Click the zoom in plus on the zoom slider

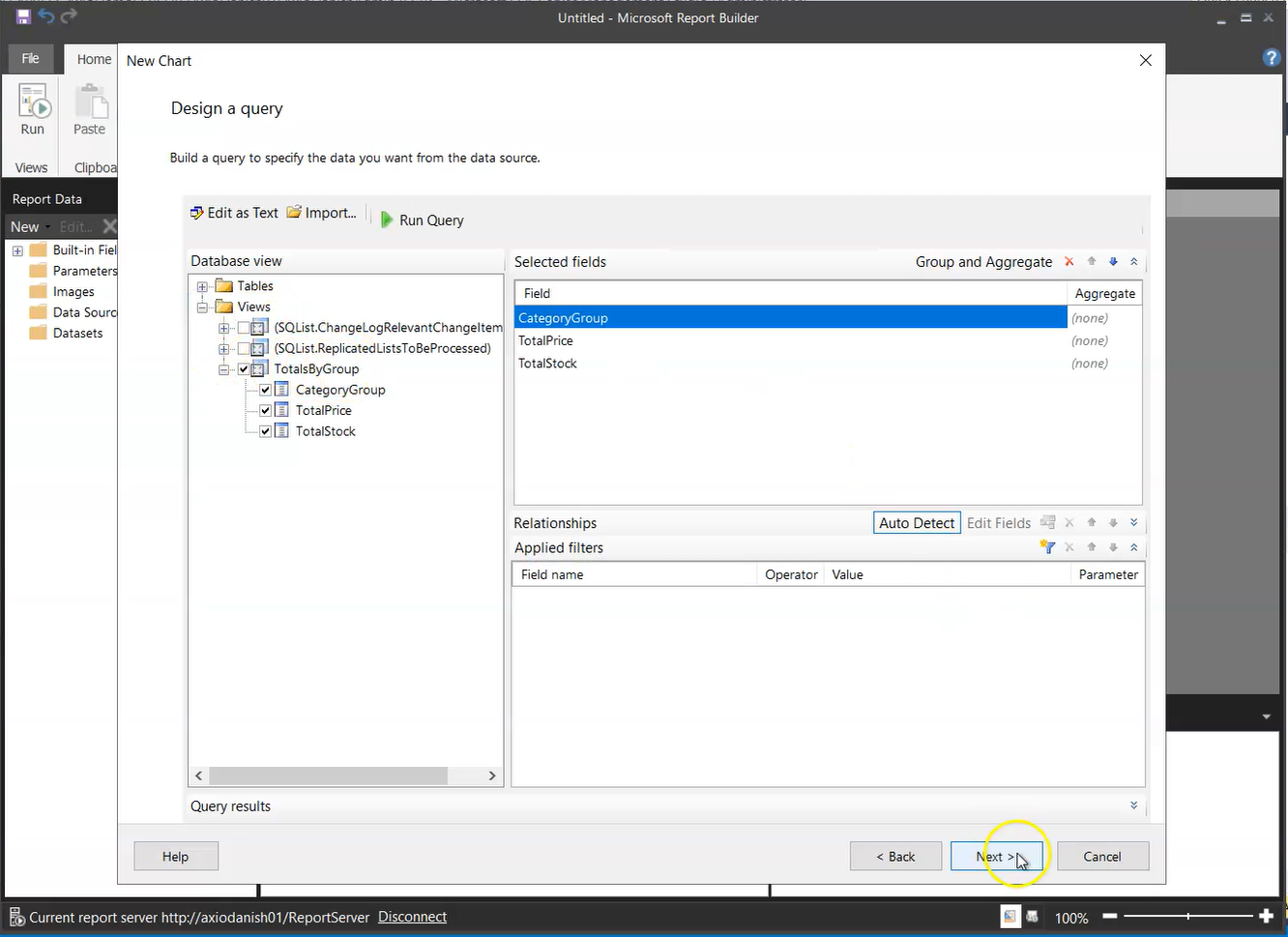[x=1266, y=917]
